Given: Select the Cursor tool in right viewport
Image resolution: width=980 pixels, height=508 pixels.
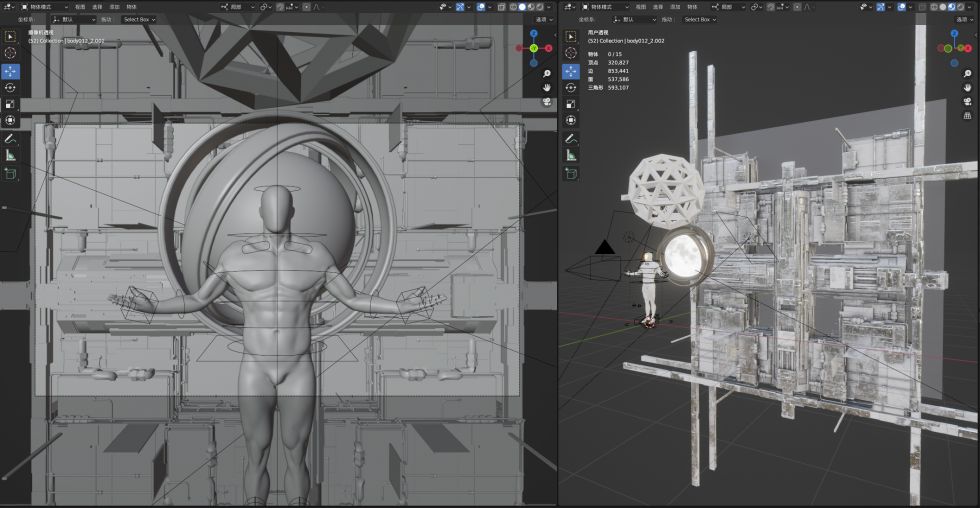Looking at the screenshot, I should click(571, 52).
